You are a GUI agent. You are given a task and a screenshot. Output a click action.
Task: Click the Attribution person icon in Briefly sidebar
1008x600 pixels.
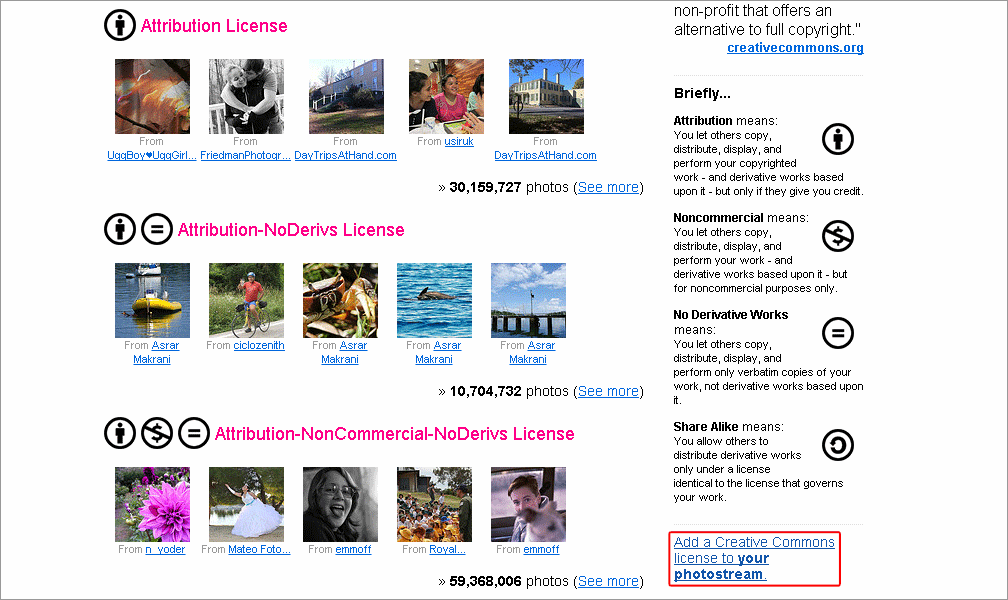(x=838, y=139)
